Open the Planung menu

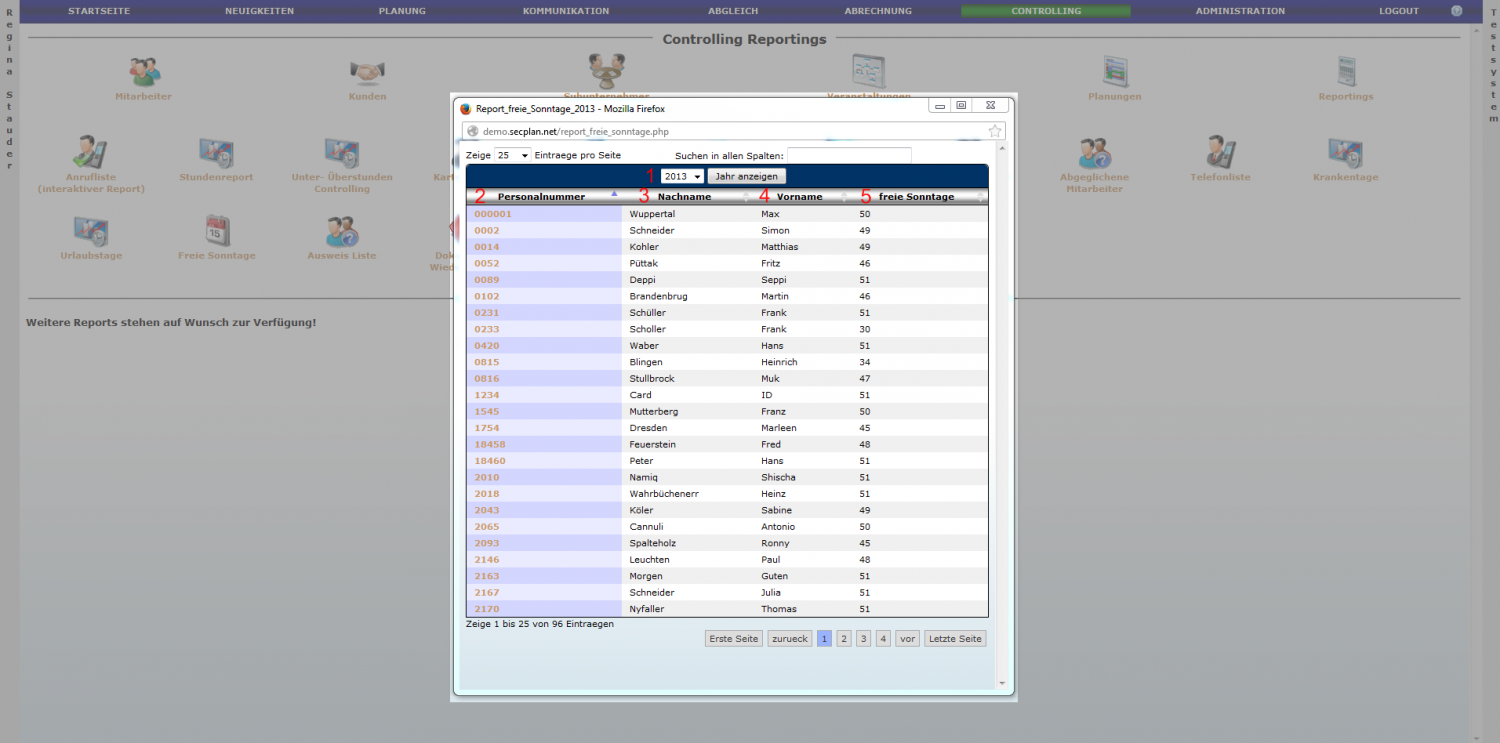coord(402,11)
